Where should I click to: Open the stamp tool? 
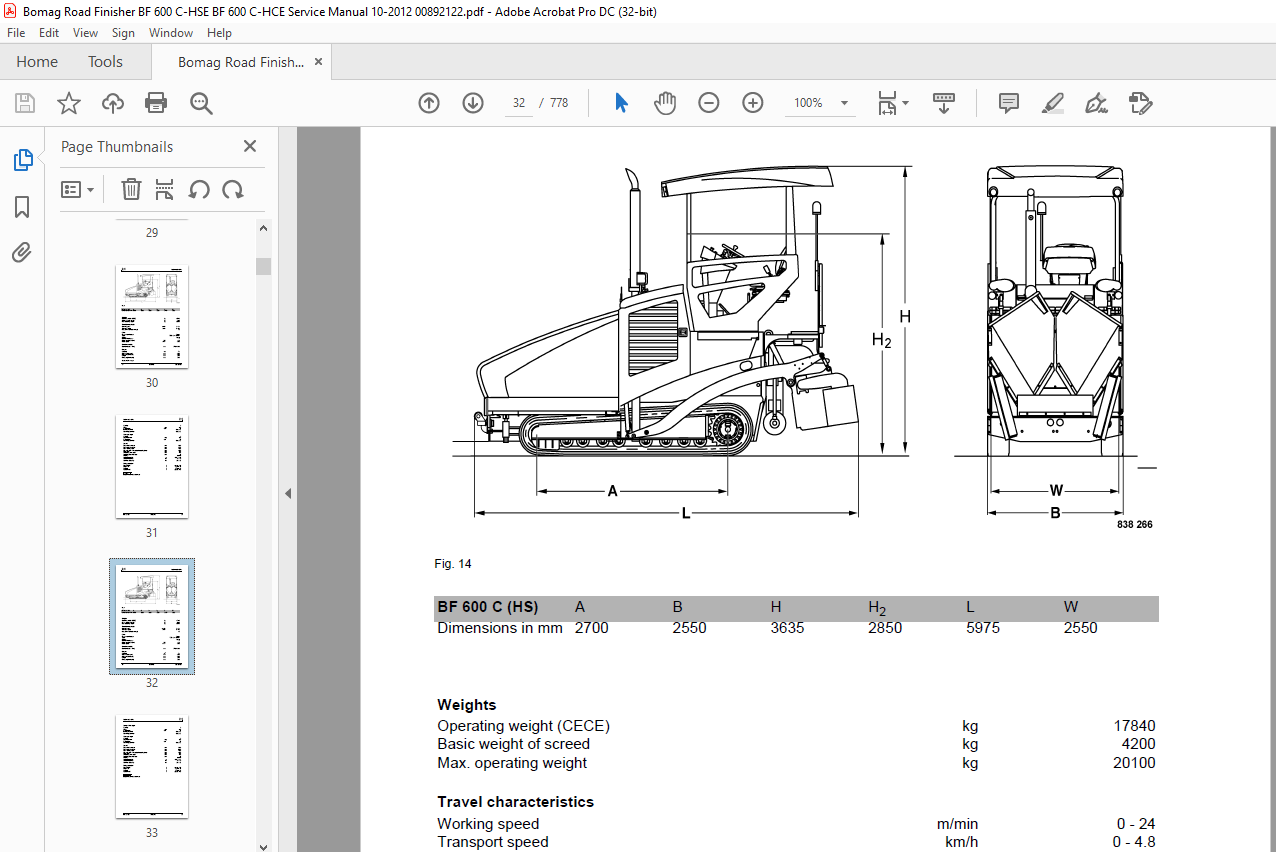click(1141, 103)
